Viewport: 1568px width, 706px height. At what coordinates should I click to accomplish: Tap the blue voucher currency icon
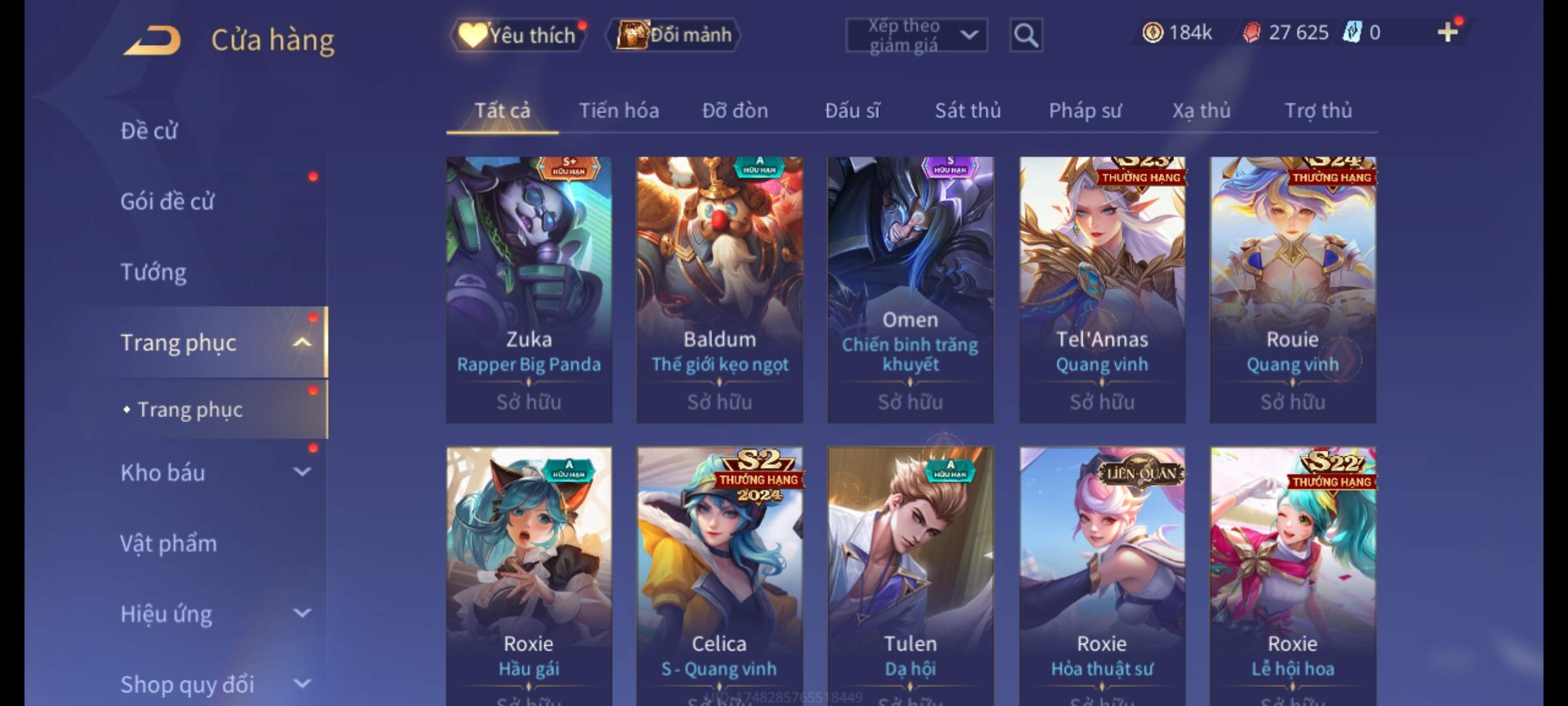click(x=1351, y=32)
